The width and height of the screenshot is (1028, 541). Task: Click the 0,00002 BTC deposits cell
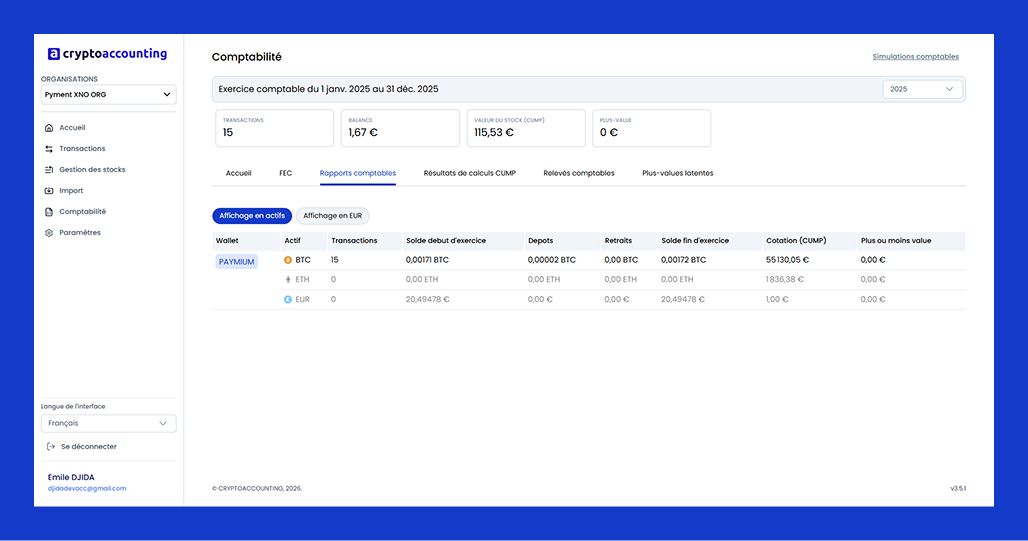point(552,260)
